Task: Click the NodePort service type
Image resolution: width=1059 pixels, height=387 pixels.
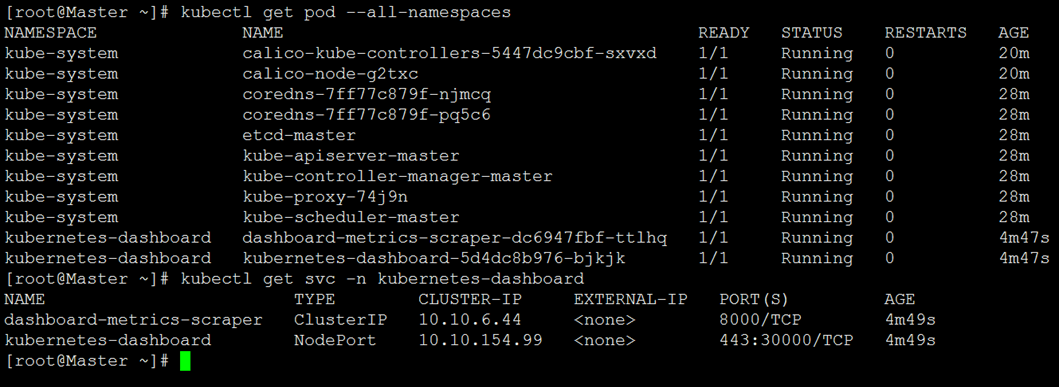Action: coord(335,340)
